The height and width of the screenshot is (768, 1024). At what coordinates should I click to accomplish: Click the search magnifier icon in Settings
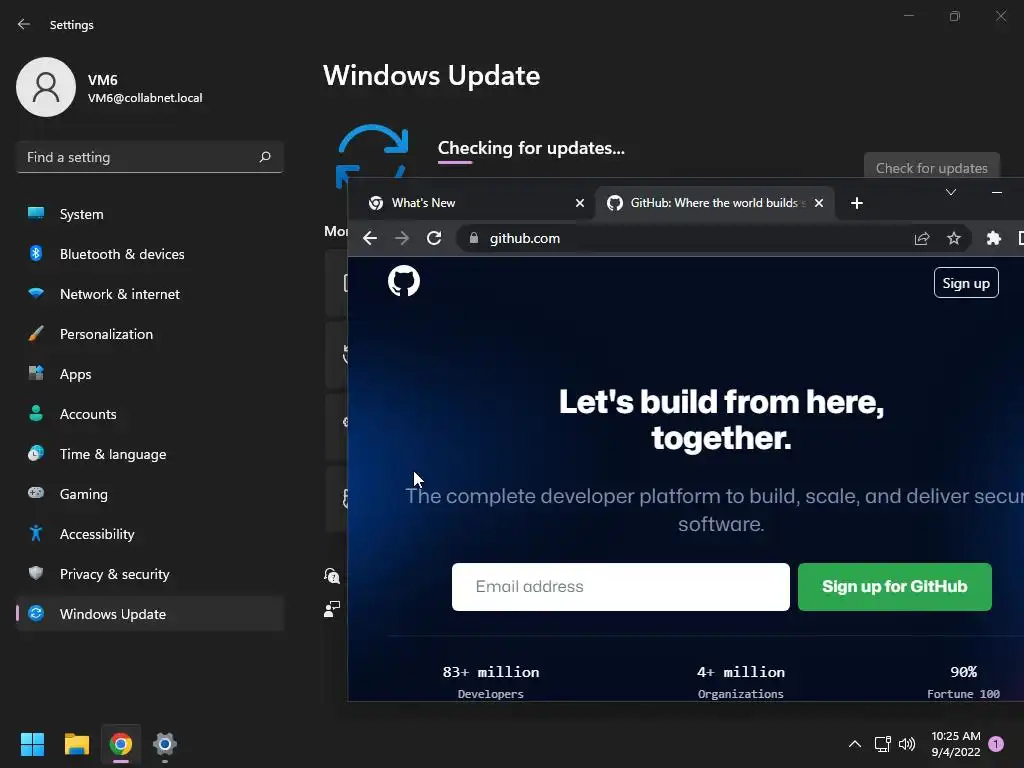(x=264, y=157)
